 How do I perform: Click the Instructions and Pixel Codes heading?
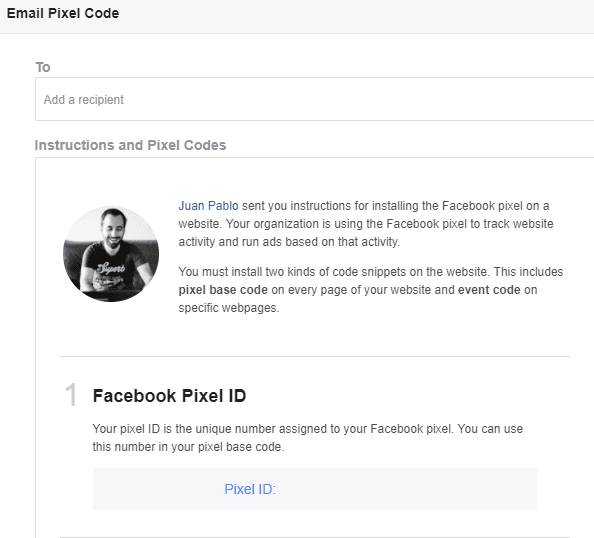[130, 145]
